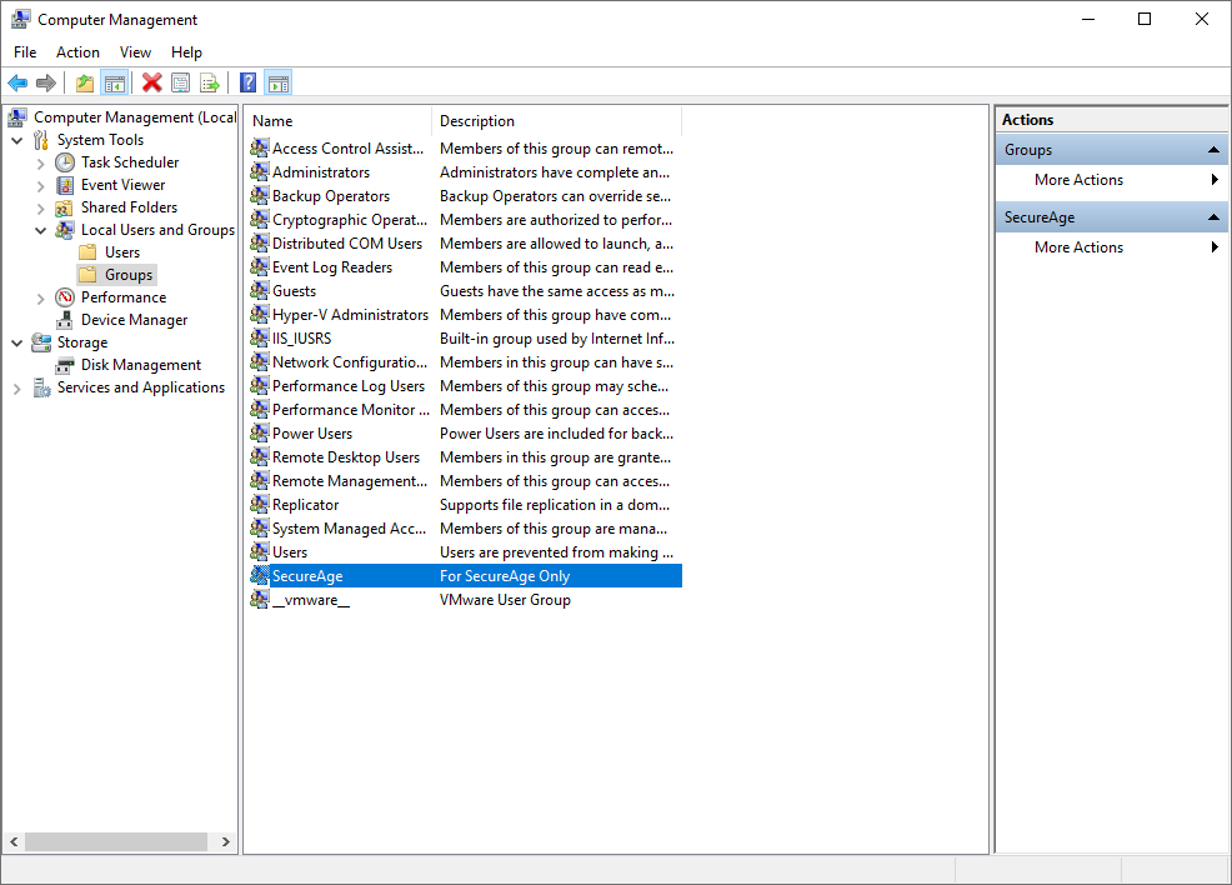The image size is (1232, 885).
Task: Click the IIS_IUSRS group icon
Action: 259,338
